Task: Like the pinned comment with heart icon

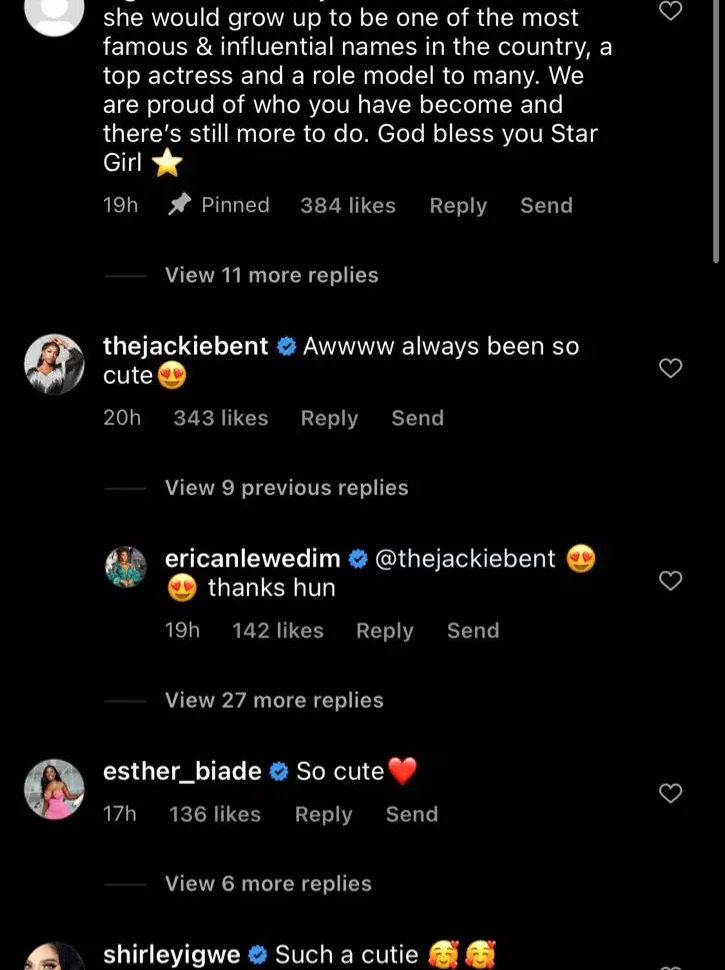Action: tap(671, 11)
